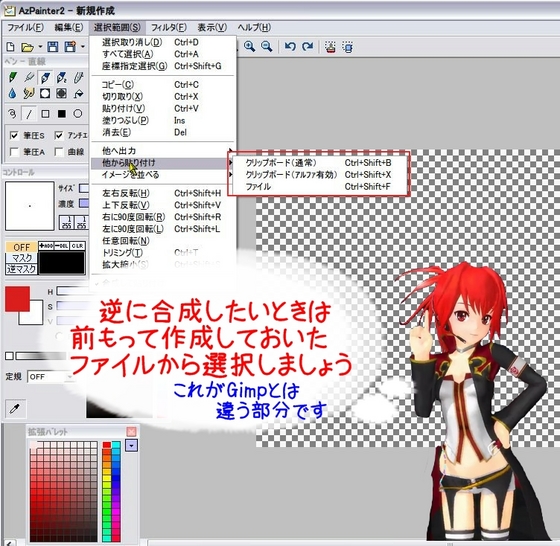Screen dimensions: 560x546
Task: Open the フィルタ(F) menu
Action: pos(169,27)
